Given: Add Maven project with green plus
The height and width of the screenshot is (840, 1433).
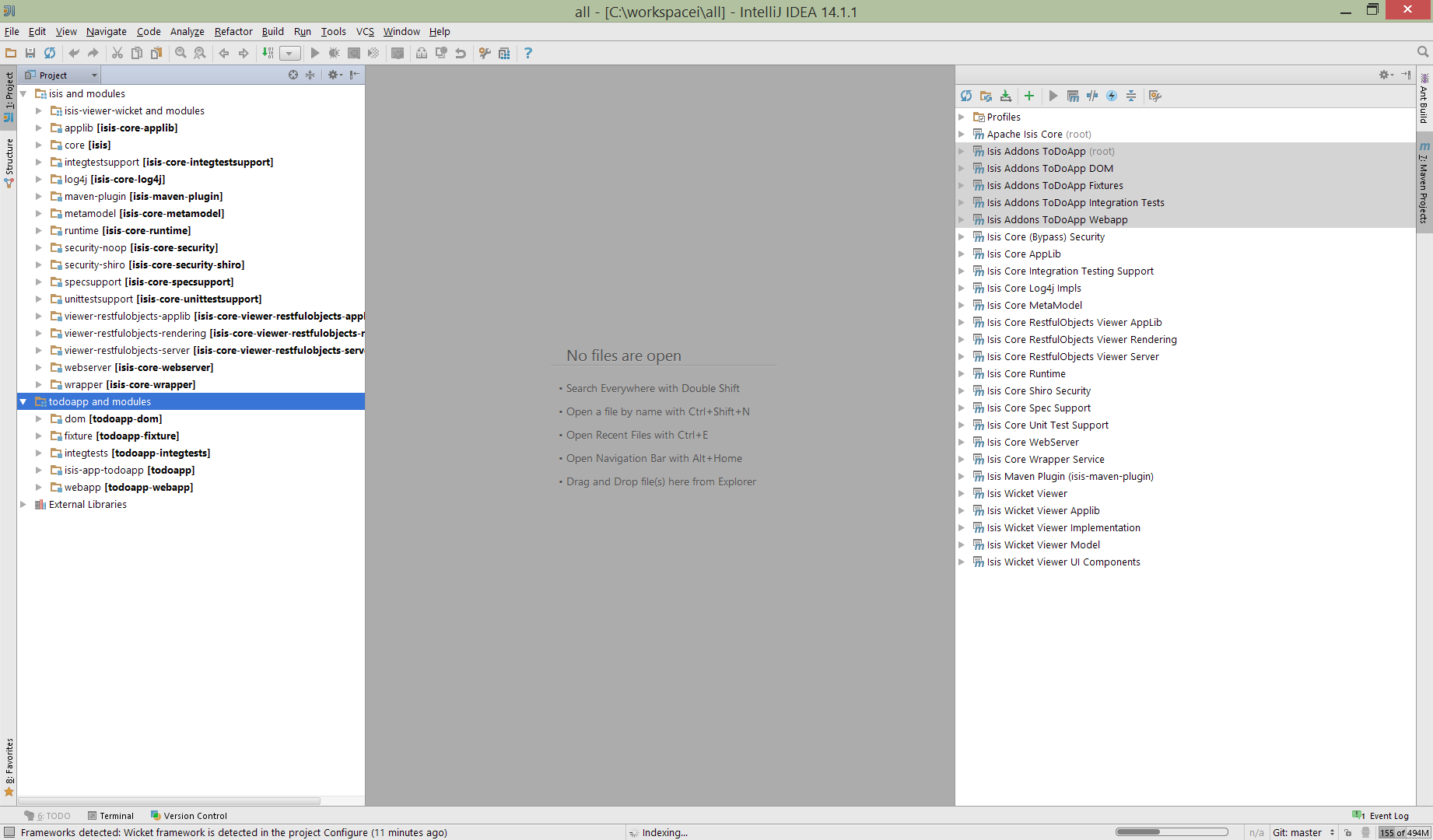Looking at the screenshot, I should (x=1029, y=96).
